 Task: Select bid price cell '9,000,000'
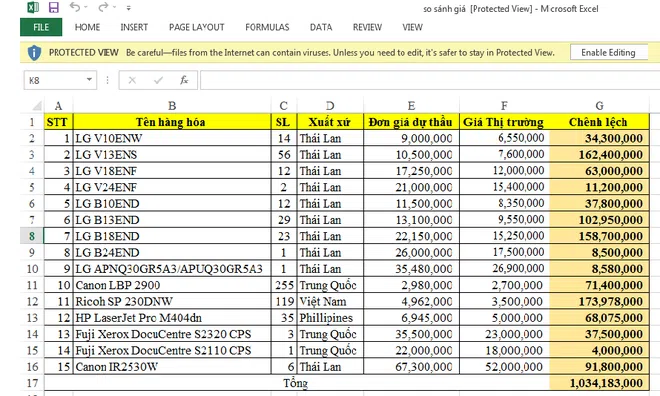(411, 138)
